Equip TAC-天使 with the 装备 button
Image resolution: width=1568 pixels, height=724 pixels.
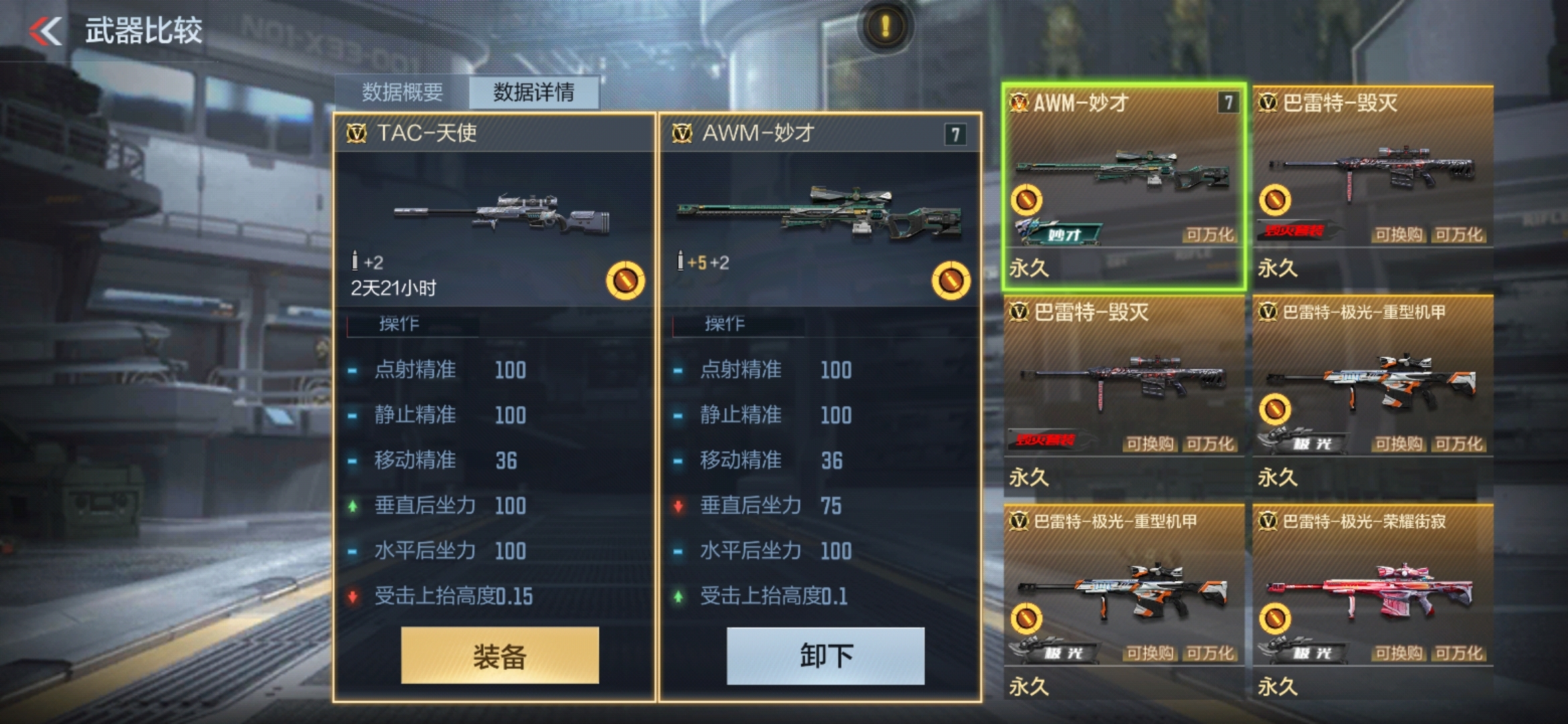[x=500, y=656]
